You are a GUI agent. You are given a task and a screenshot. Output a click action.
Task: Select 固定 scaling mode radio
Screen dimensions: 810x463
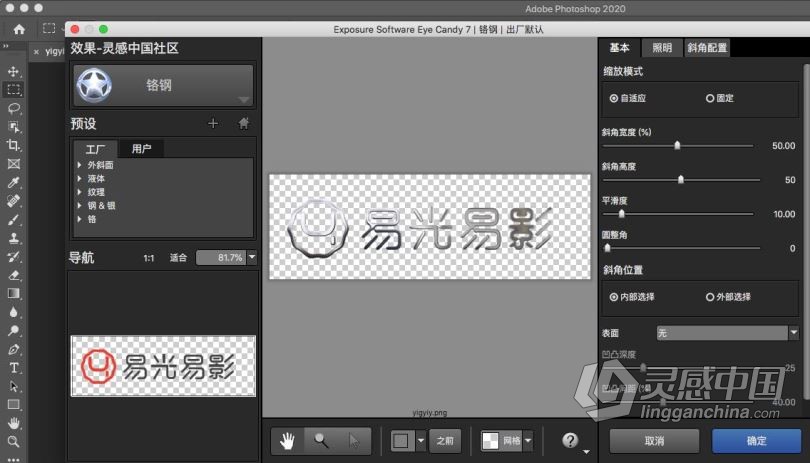710,98
